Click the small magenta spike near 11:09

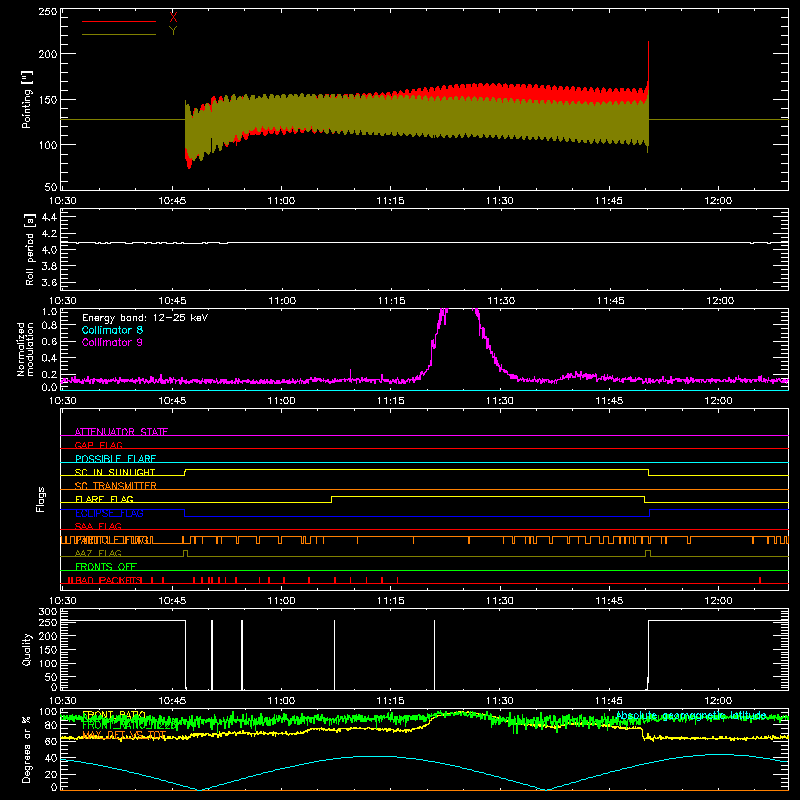point(351,374)
